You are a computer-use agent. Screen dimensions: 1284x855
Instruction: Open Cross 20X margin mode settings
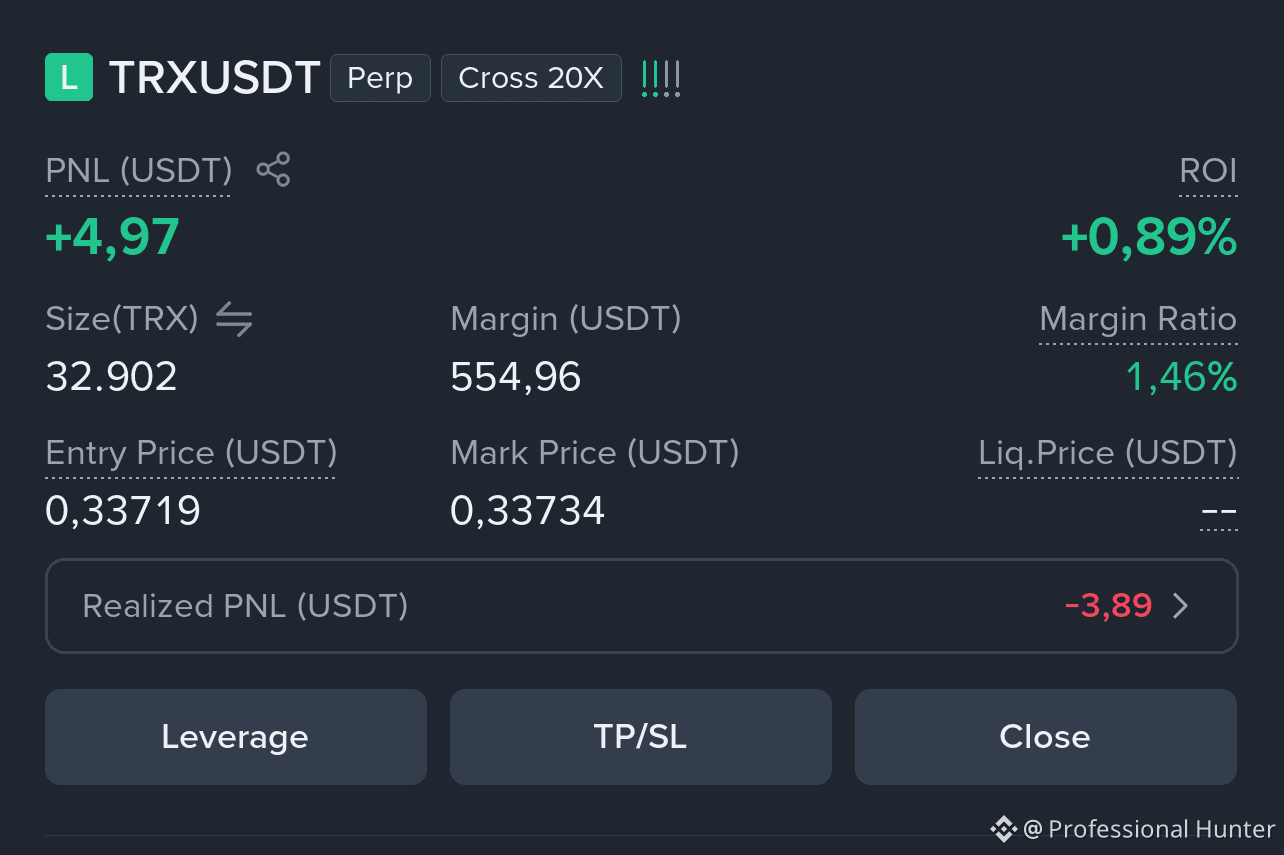coord(531,78)
